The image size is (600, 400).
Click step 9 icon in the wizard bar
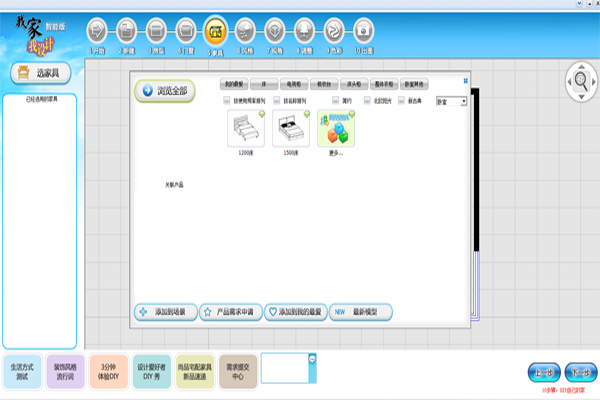click(x=335, y=32)
